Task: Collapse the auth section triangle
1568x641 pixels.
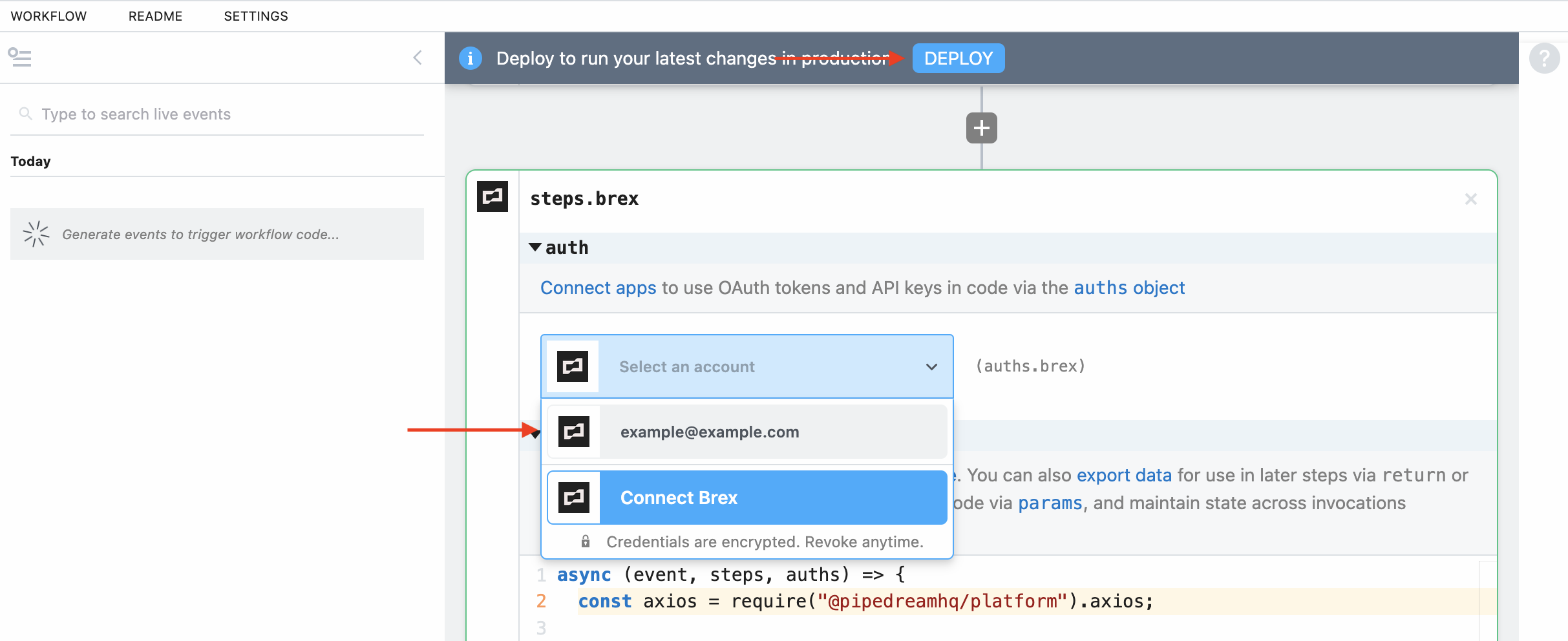Action: click(535, 247)
